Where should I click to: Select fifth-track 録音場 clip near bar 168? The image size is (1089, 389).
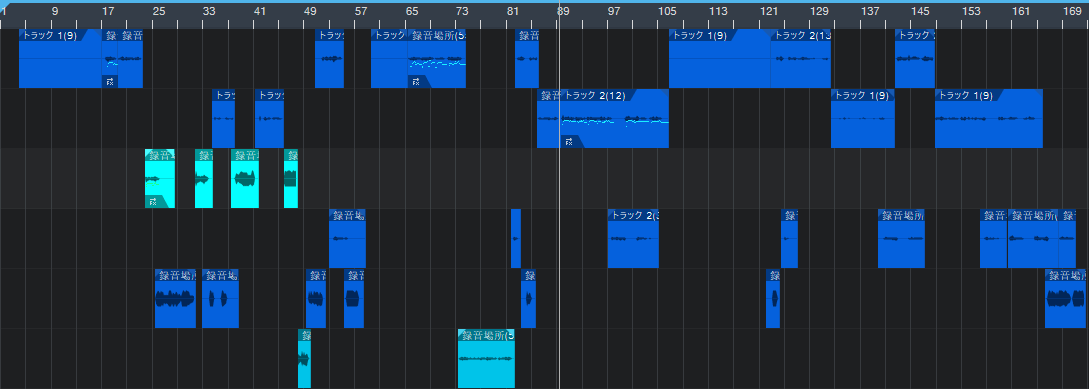[1065, 299]
